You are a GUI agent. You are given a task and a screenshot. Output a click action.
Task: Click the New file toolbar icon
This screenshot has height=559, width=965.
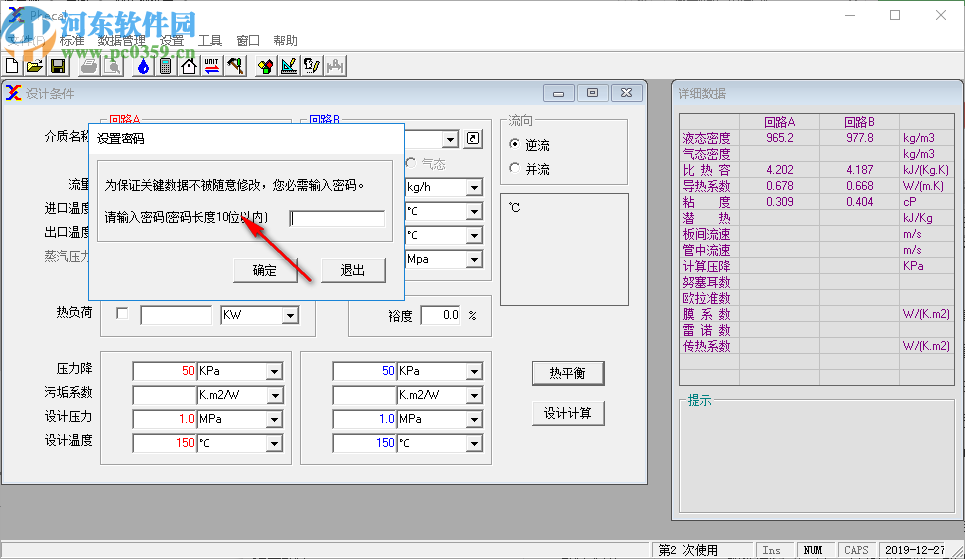[12, 66]
